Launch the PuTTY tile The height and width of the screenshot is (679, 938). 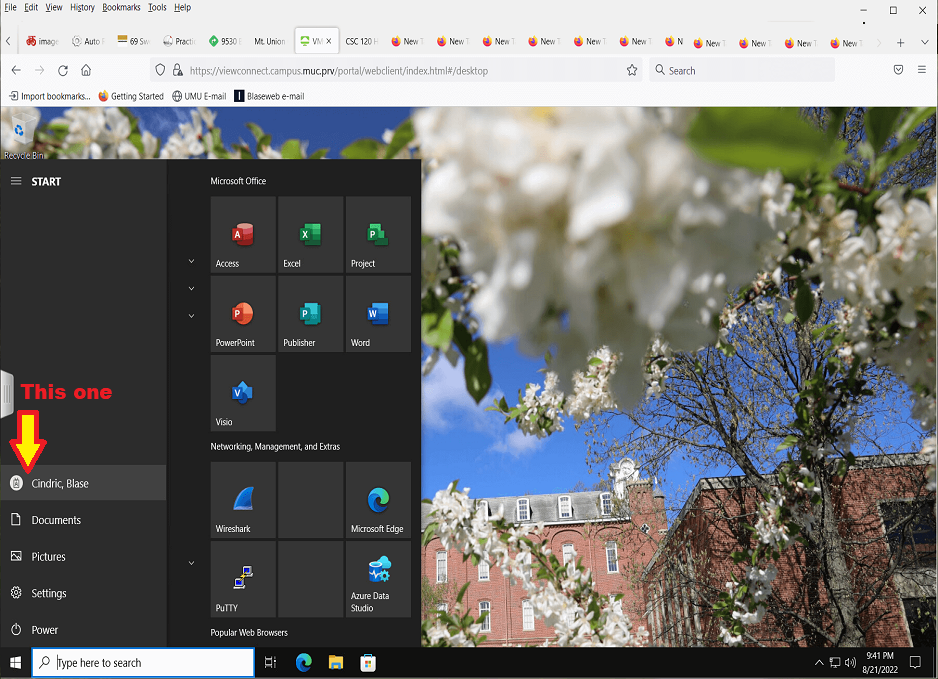coord(243,579)
